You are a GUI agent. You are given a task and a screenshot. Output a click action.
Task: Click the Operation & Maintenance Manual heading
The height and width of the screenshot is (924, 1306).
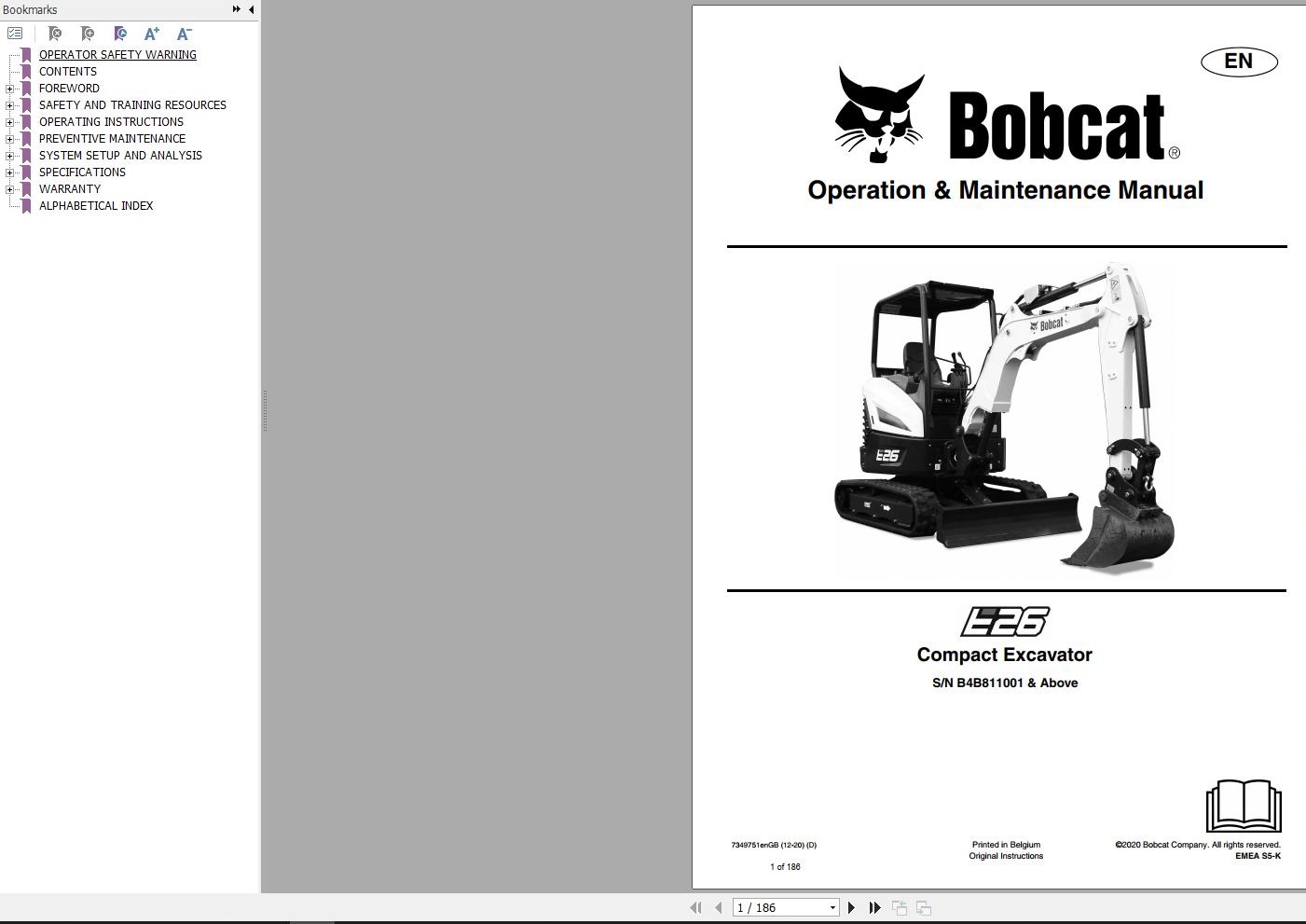[1006, 190]
